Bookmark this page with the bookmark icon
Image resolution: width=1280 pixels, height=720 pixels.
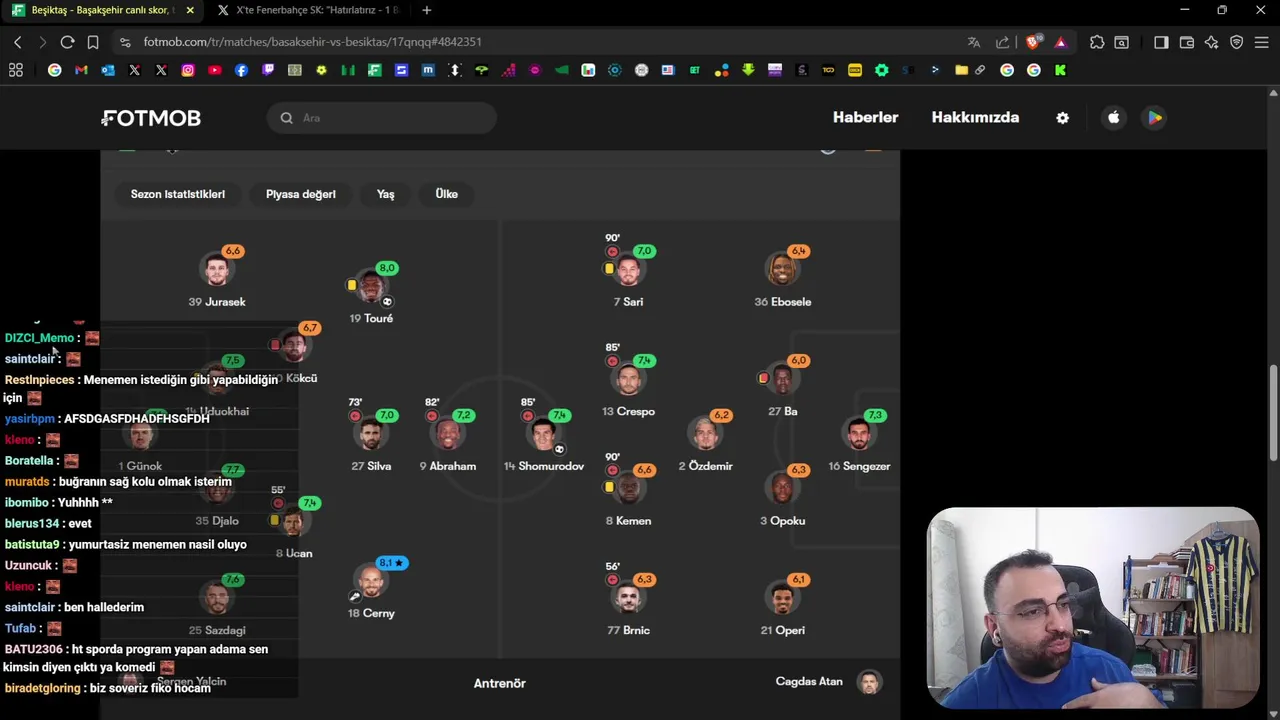tap(93, 42)
